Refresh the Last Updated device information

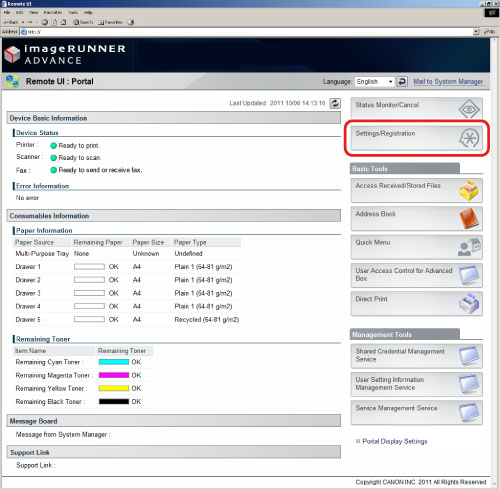[x=335, y=103]
